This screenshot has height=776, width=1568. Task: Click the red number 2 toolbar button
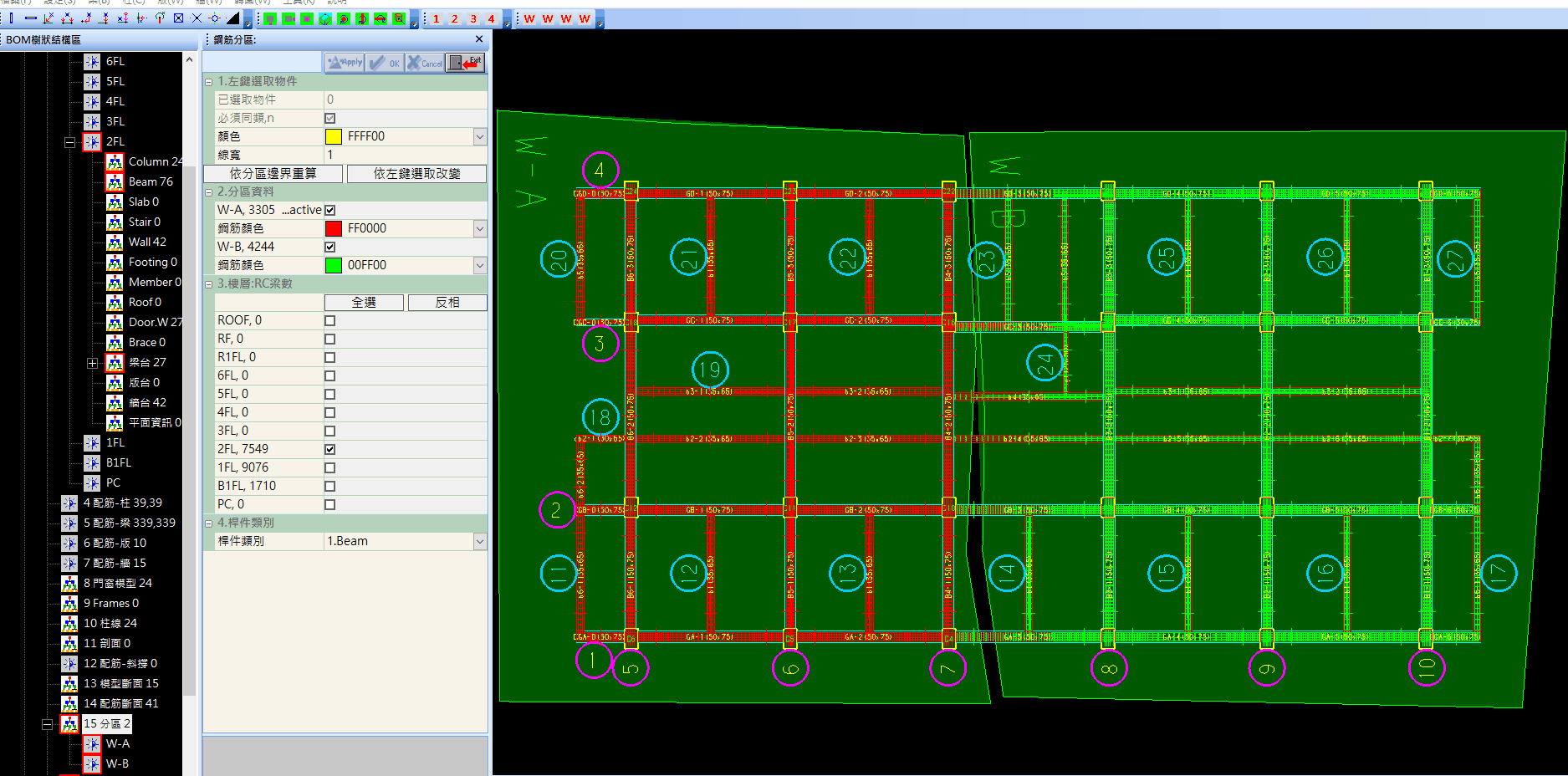pos(454,18)
